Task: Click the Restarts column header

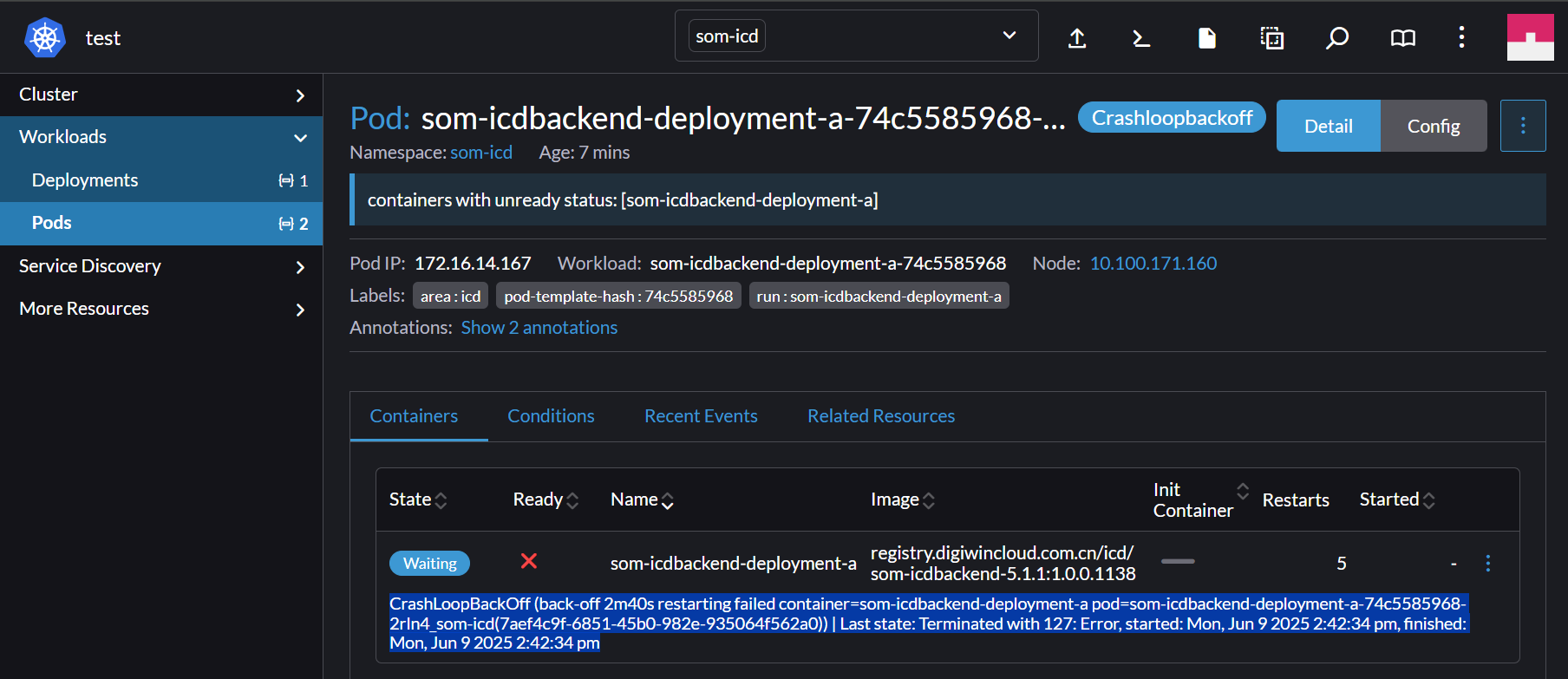Action: pos(1296,500)
